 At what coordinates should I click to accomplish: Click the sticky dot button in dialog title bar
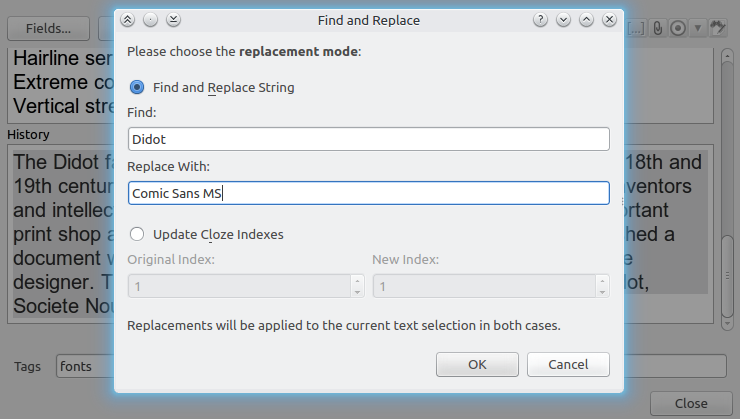pyautogui.click(x=150, y=20)
